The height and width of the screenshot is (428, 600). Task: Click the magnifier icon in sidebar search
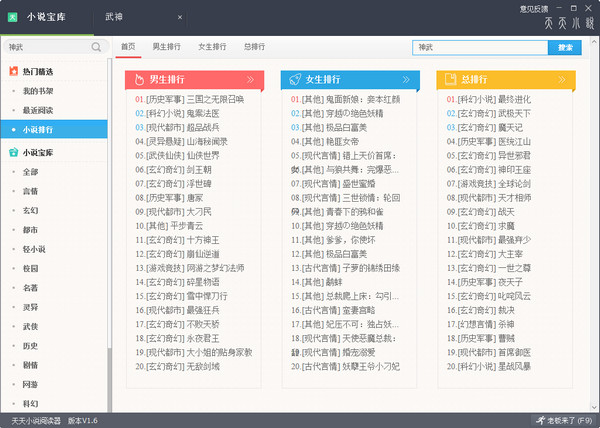[97, 47]
